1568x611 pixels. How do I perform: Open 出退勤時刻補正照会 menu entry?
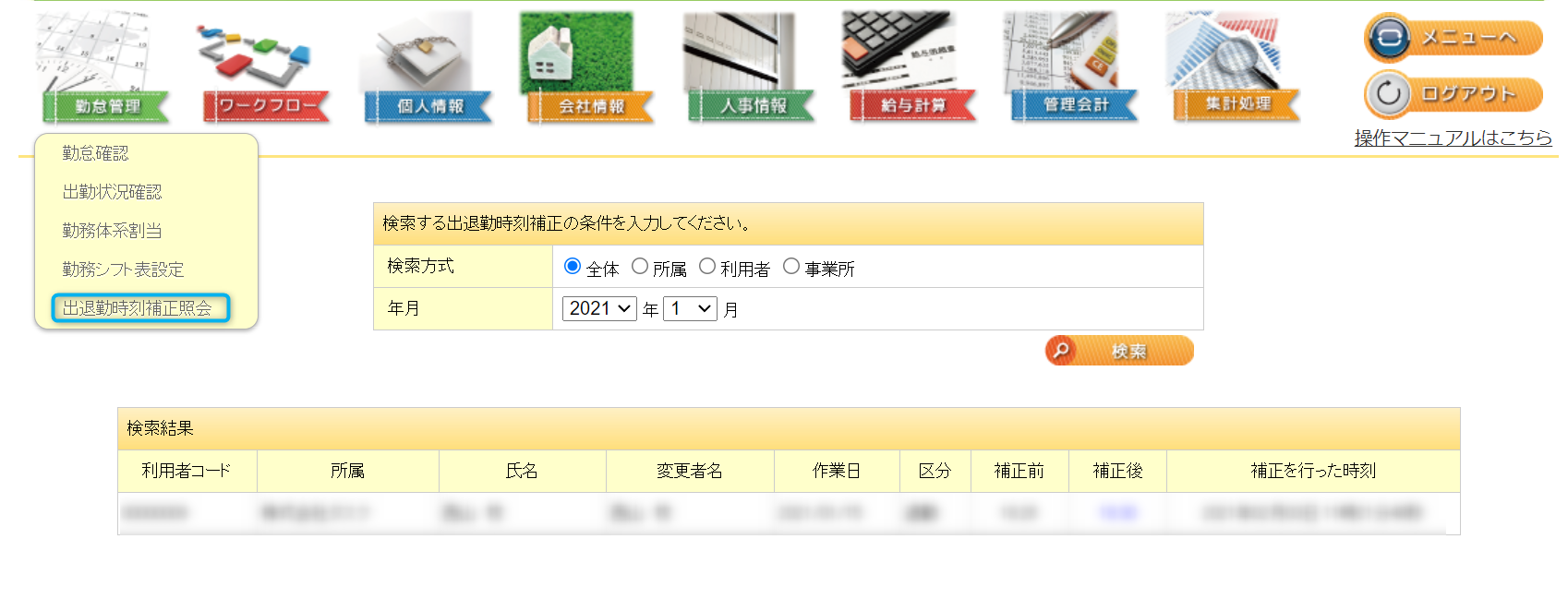click(x=138, y=308)
